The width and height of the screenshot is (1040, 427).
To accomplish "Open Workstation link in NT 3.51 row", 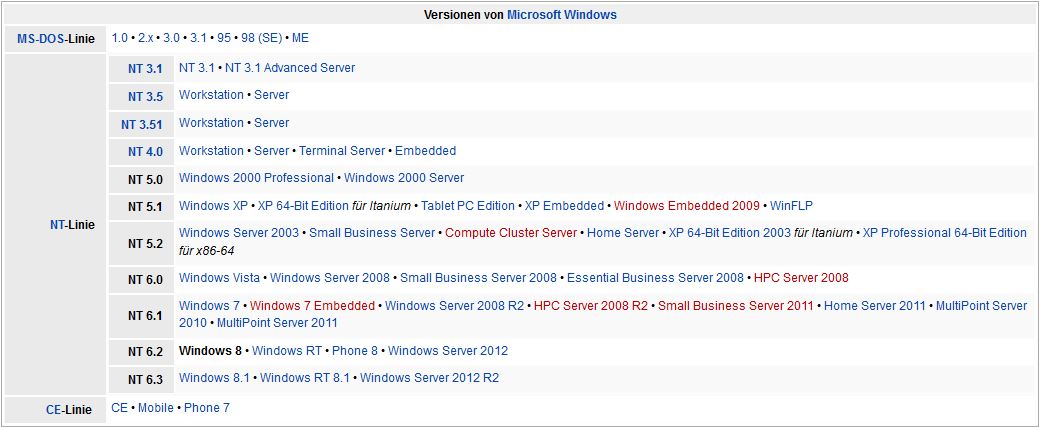I will (211, 123).
